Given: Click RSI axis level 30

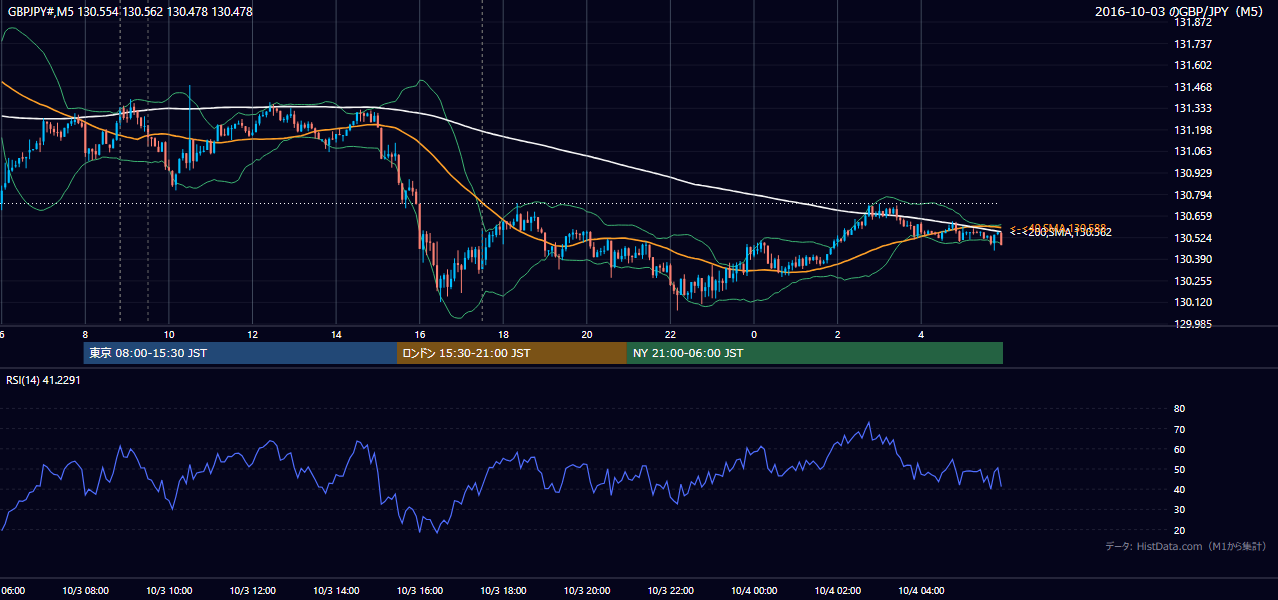Looking at the screenshot, I should tap(1179, 510).
